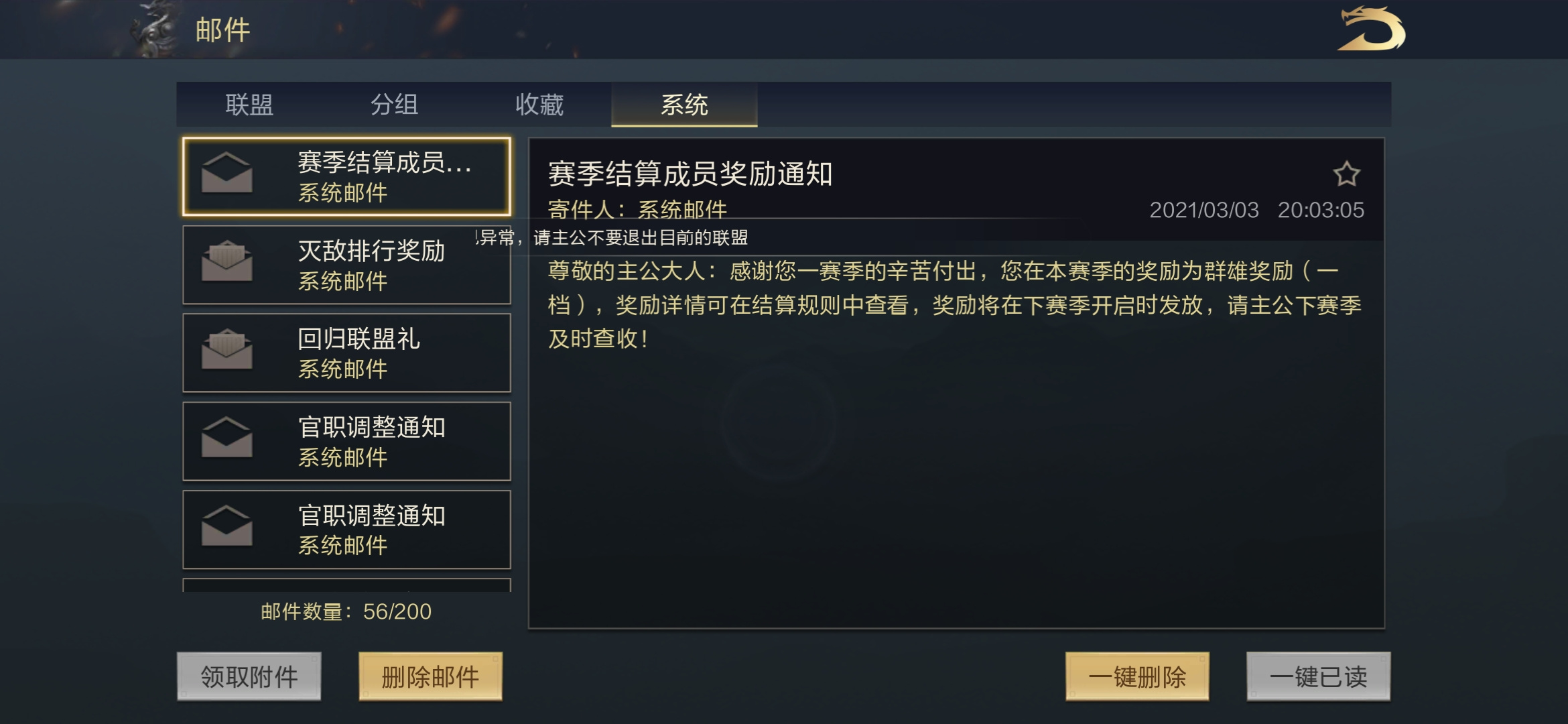Click the 邮件数量 56/200 counter
The width and height of the screenshot is (1568, 724).
tap(346, 611)
